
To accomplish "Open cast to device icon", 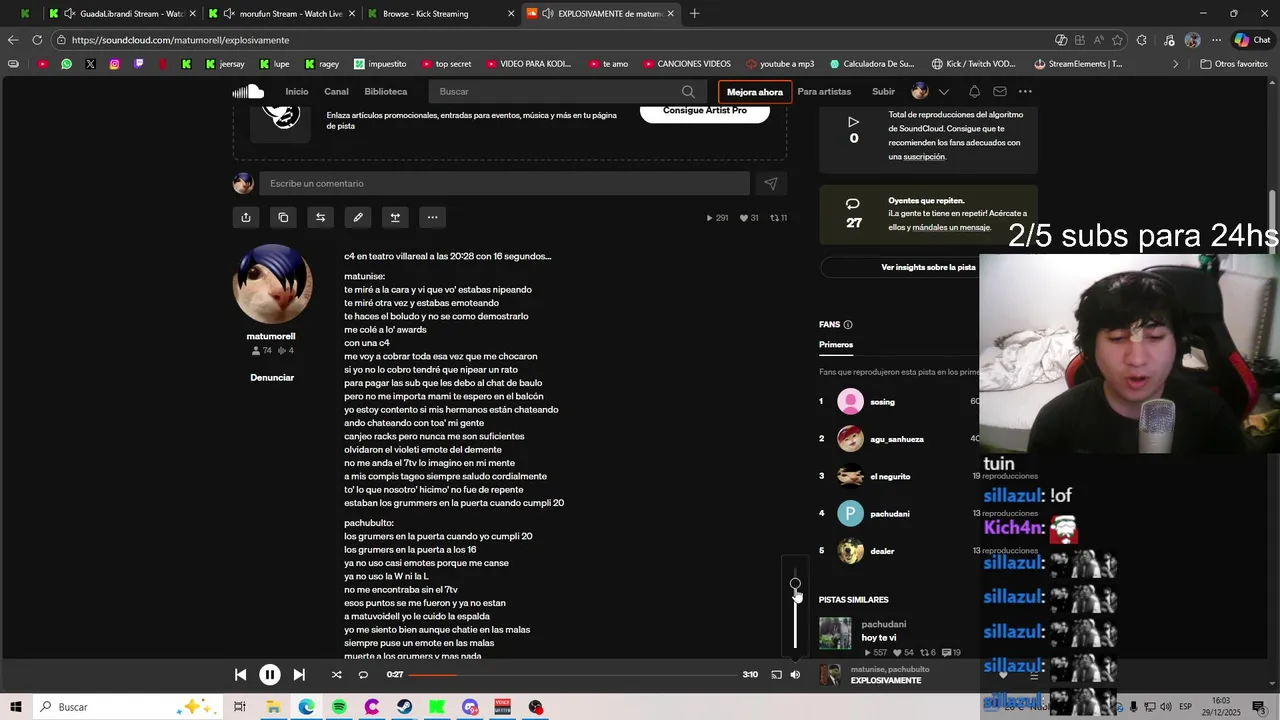I will click(x=776, y=675).
